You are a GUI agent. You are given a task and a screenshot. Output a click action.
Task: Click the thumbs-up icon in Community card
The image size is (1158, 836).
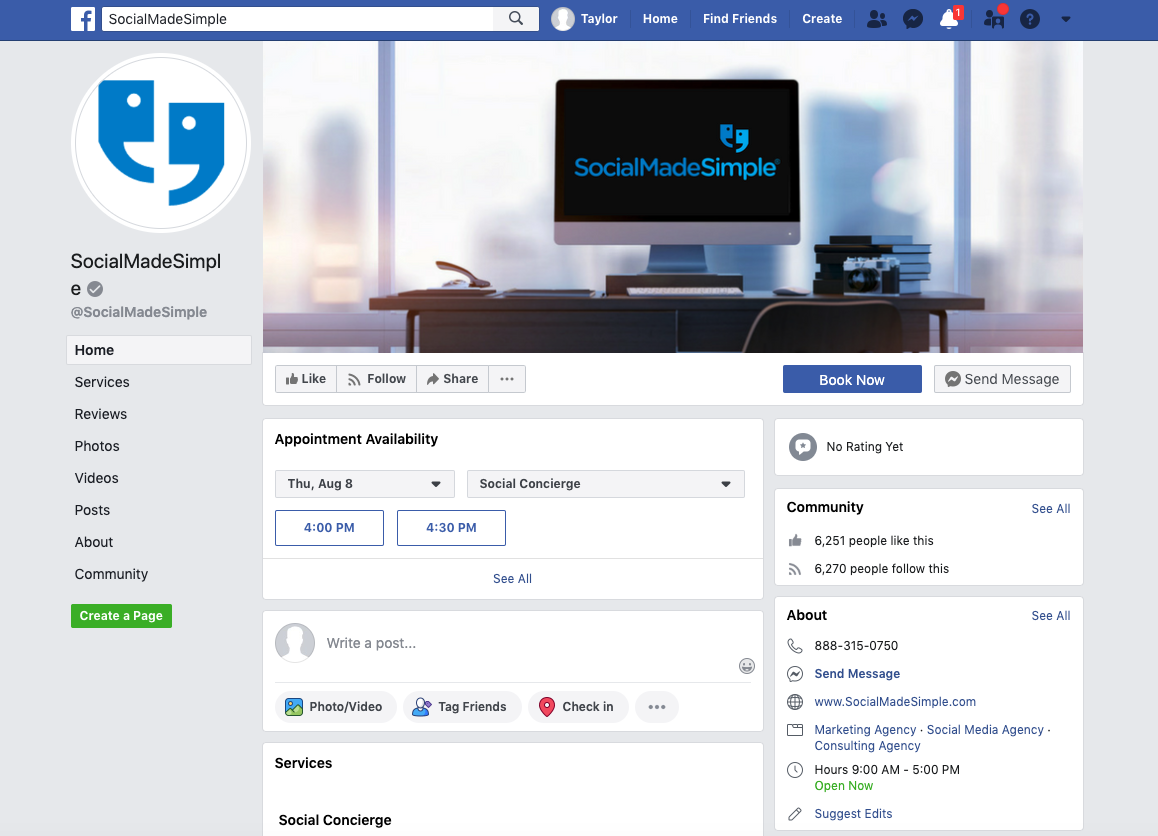click(795, 541)
